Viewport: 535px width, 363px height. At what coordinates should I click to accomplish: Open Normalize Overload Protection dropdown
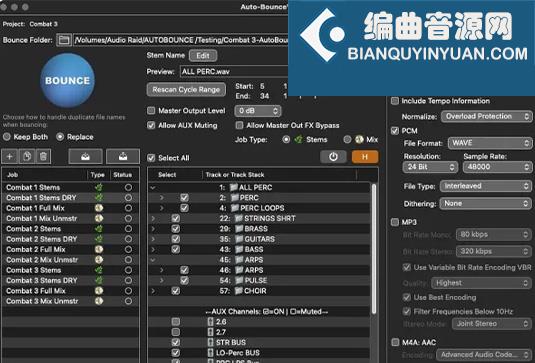(x=487, y=116)
